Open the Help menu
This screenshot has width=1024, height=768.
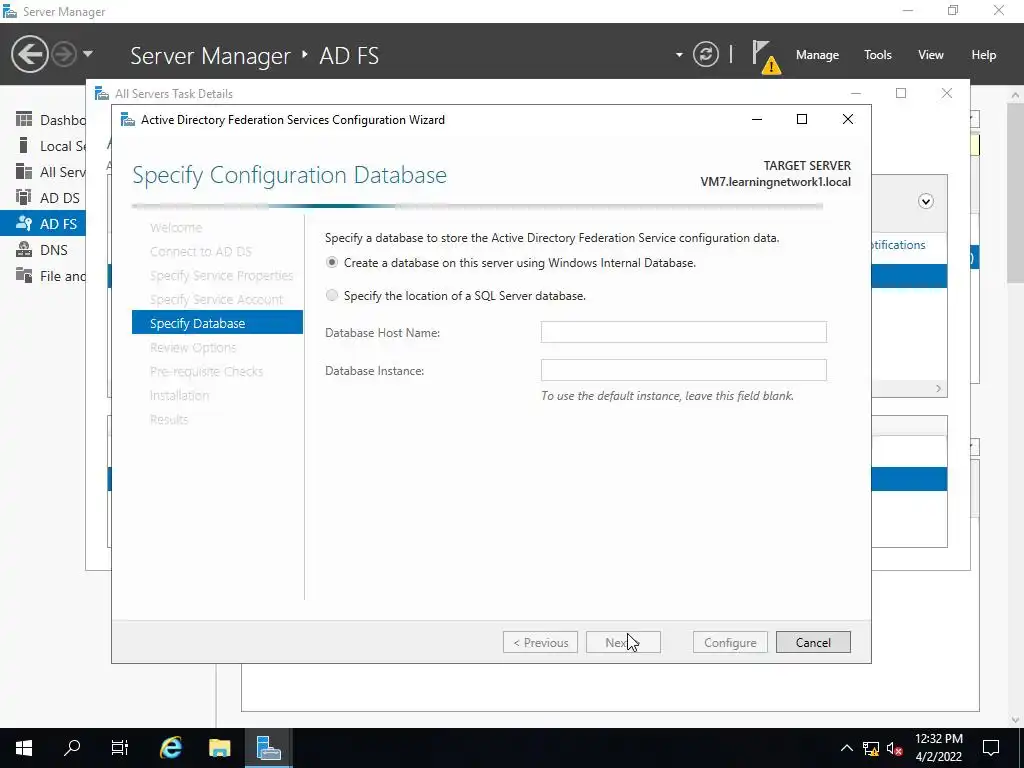click(984, 55)
